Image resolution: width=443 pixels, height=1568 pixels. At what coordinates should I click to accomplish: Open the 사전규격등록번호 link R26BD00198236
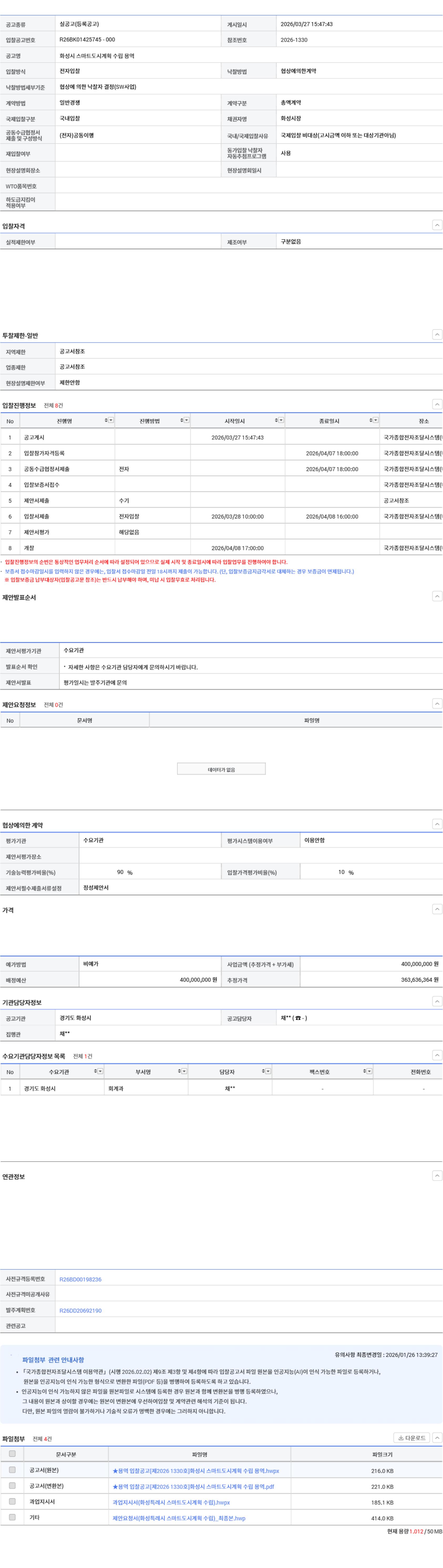[x=80, y=1279]
